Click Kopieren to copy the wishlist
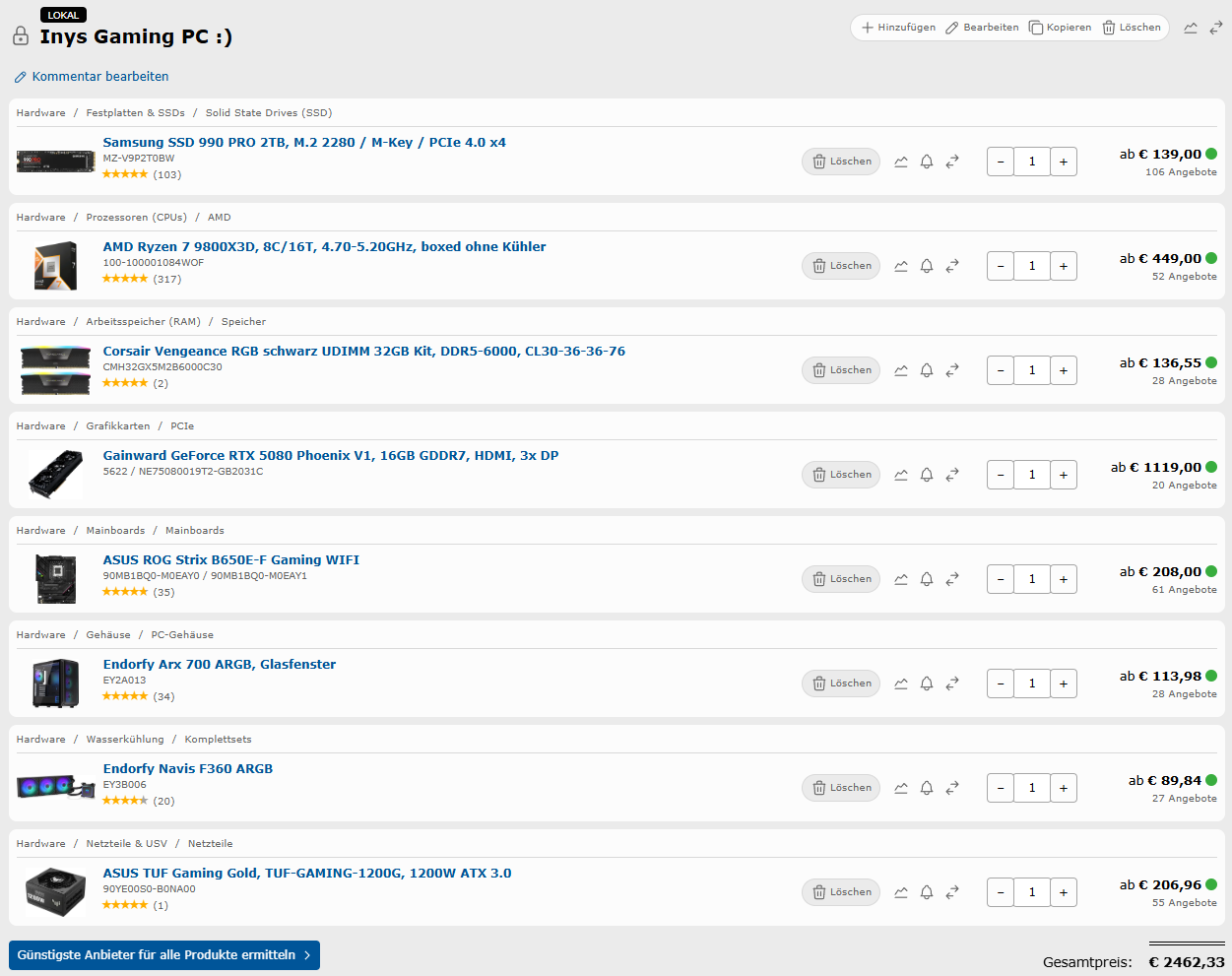 pos(1060,28)
